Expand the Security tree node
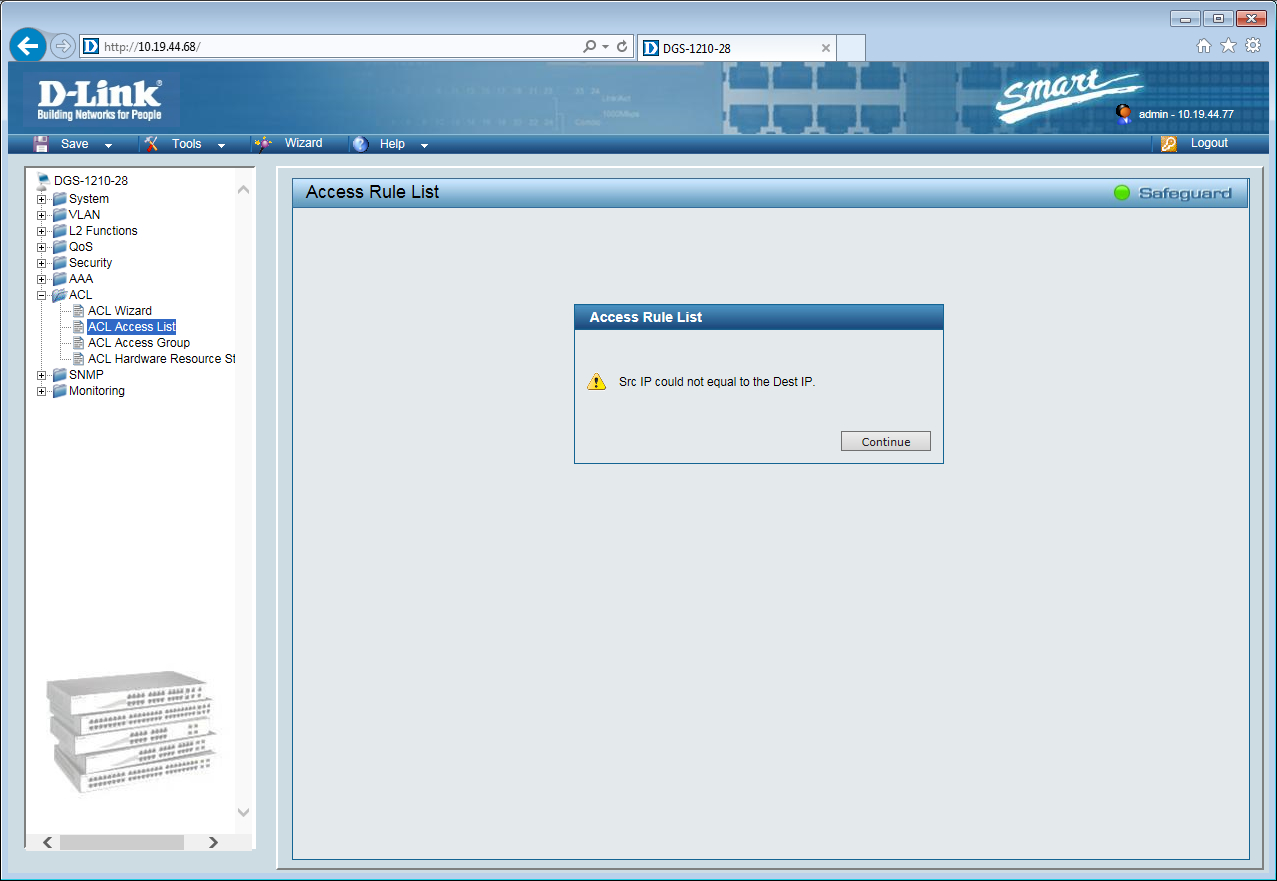 (x=42, y=263)
